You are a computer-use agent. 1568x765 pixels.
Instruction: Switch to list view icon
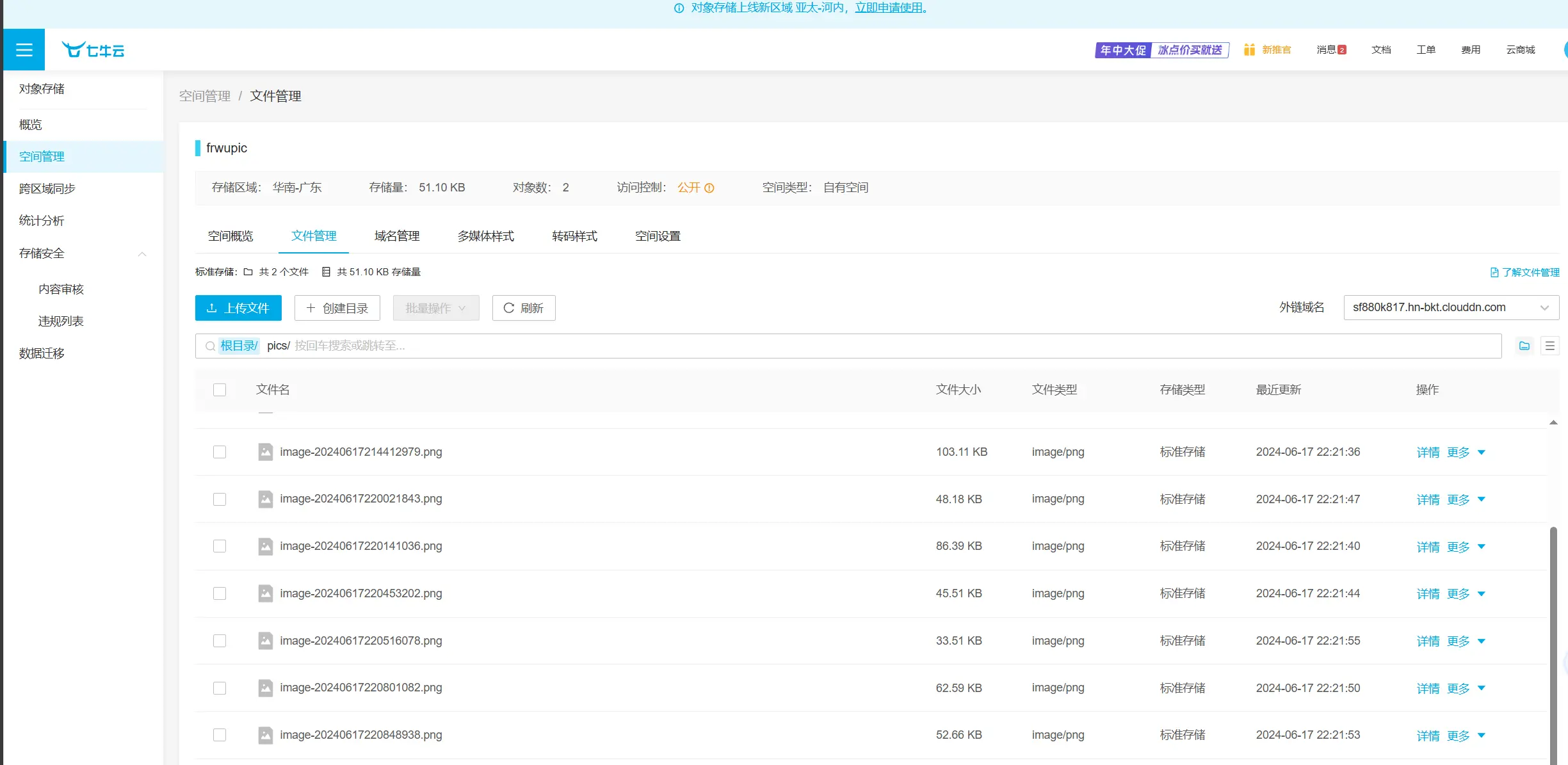click(x=1550, y=346)
